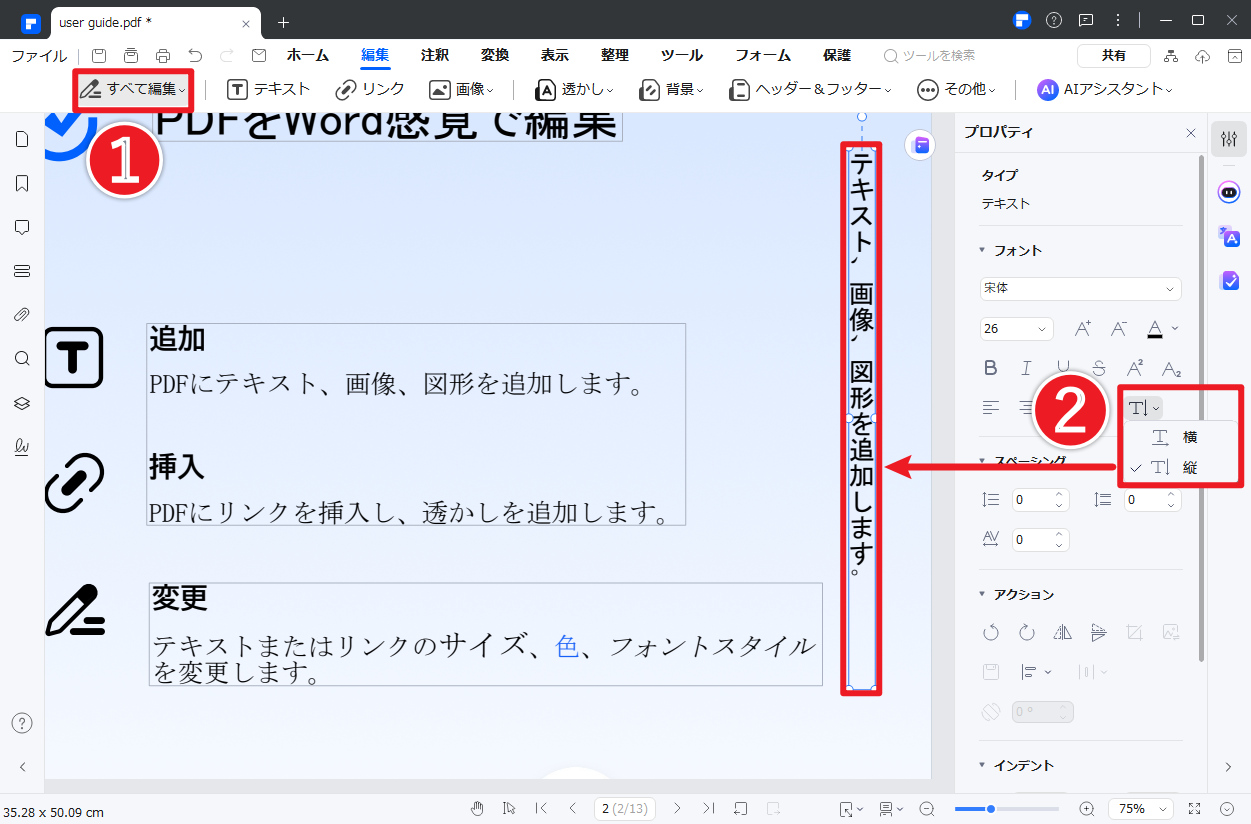Enter full screen mode icon
The height and width of the screenshot is (824, 1251).
coord(1194,808)
